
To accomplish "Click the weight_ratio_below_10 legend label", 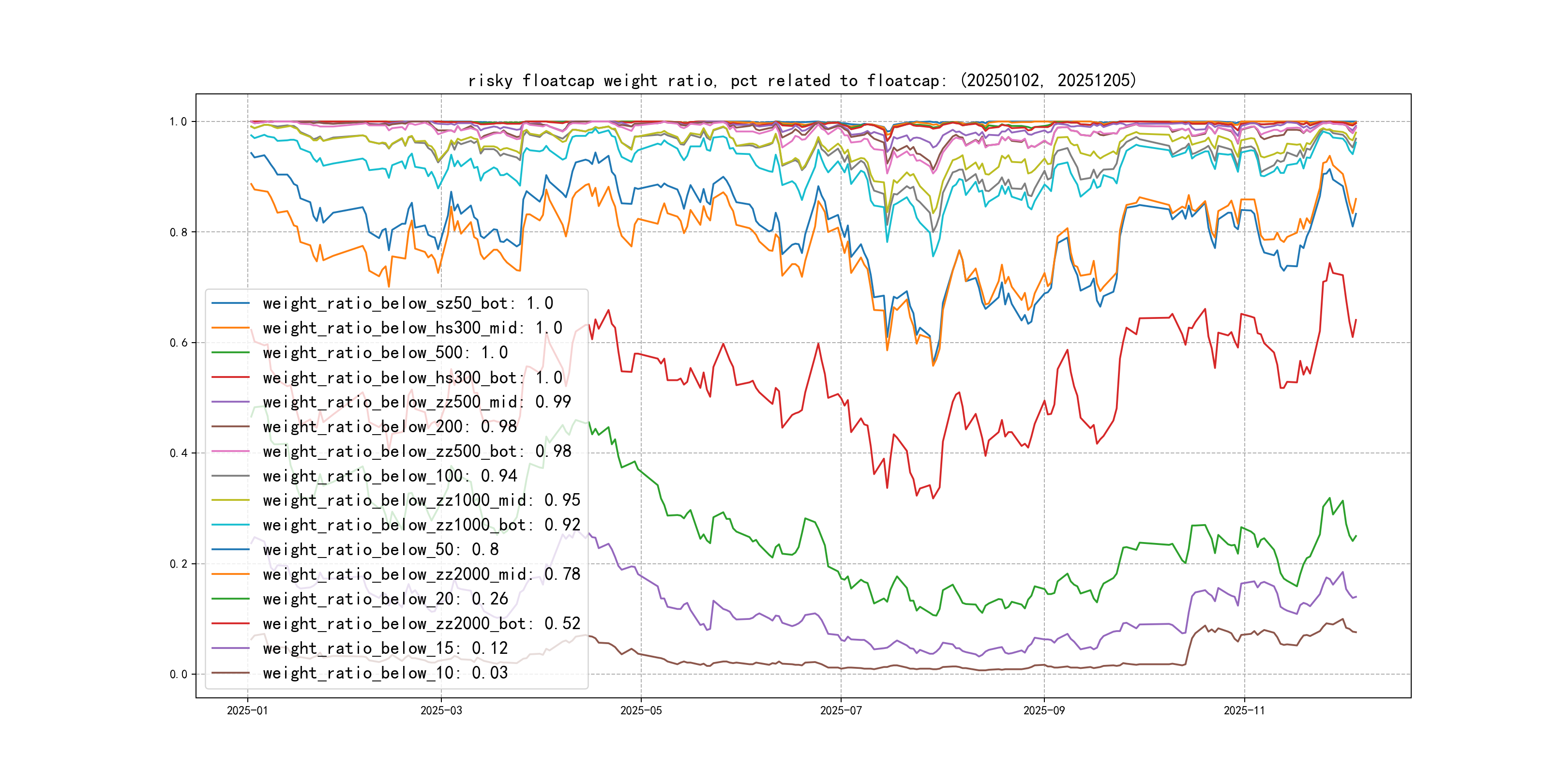I will tap(385, 673).
